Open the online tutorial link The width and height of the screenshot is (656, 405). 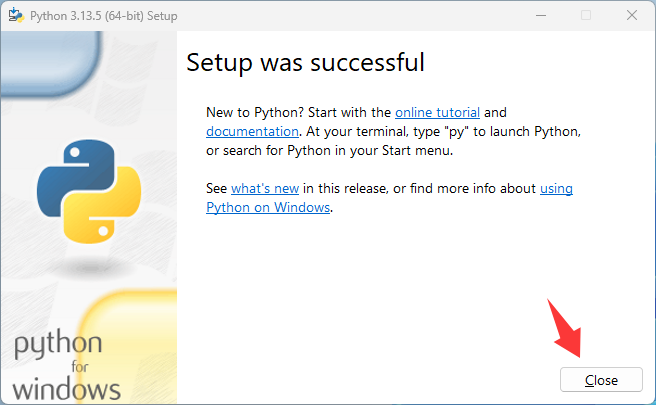(437, 113)
